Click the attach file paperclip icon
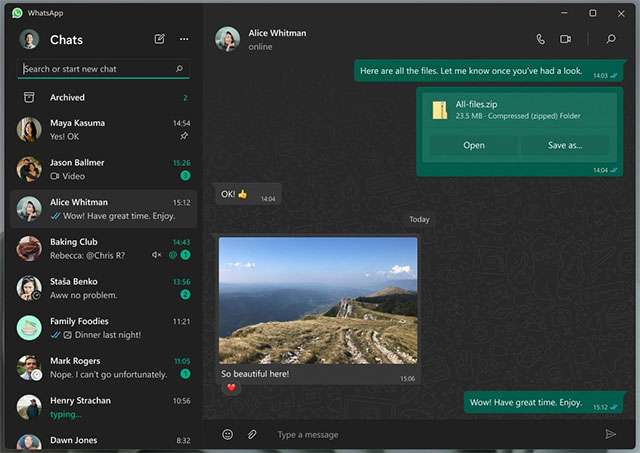 pos(253,434)
